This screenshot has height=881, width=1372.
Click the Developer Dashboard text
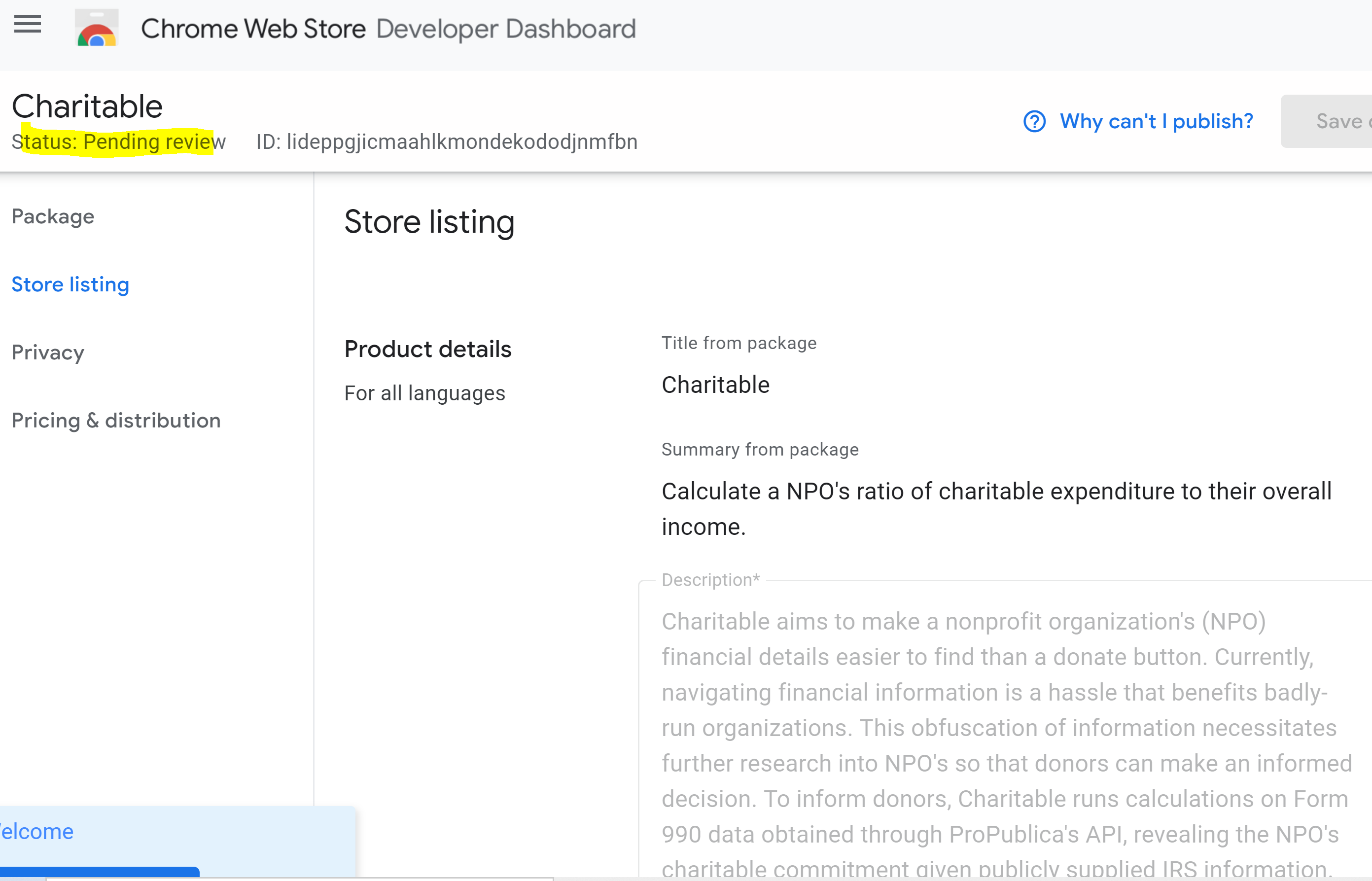[x=506, y=29]
